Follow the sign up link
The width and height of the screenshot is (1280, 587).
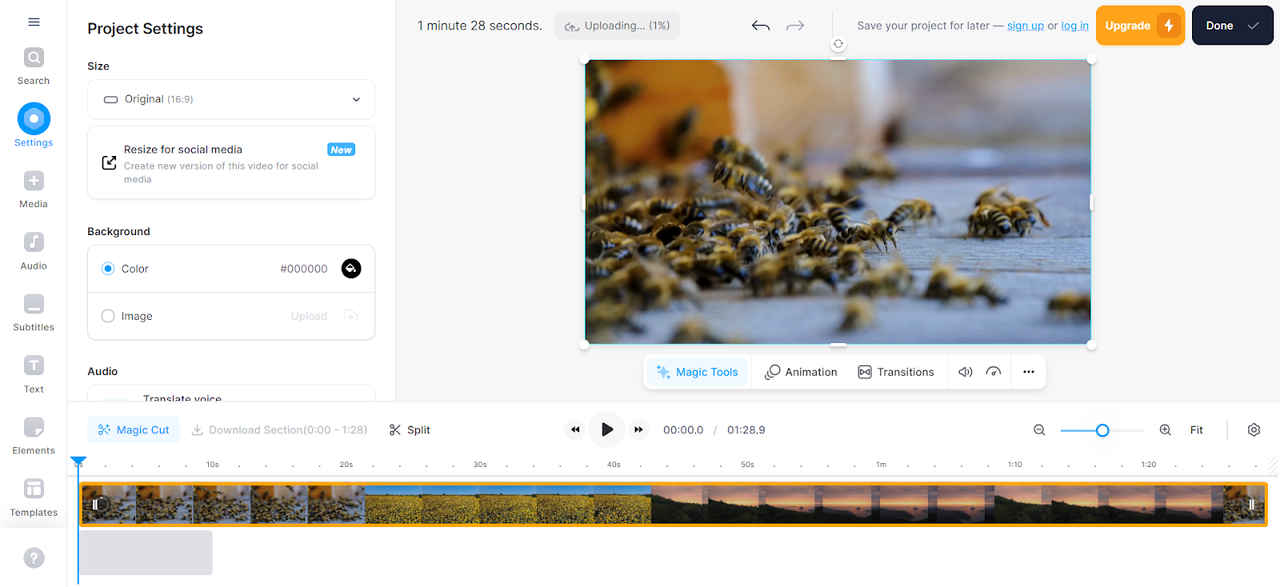tap(1025, 26)
